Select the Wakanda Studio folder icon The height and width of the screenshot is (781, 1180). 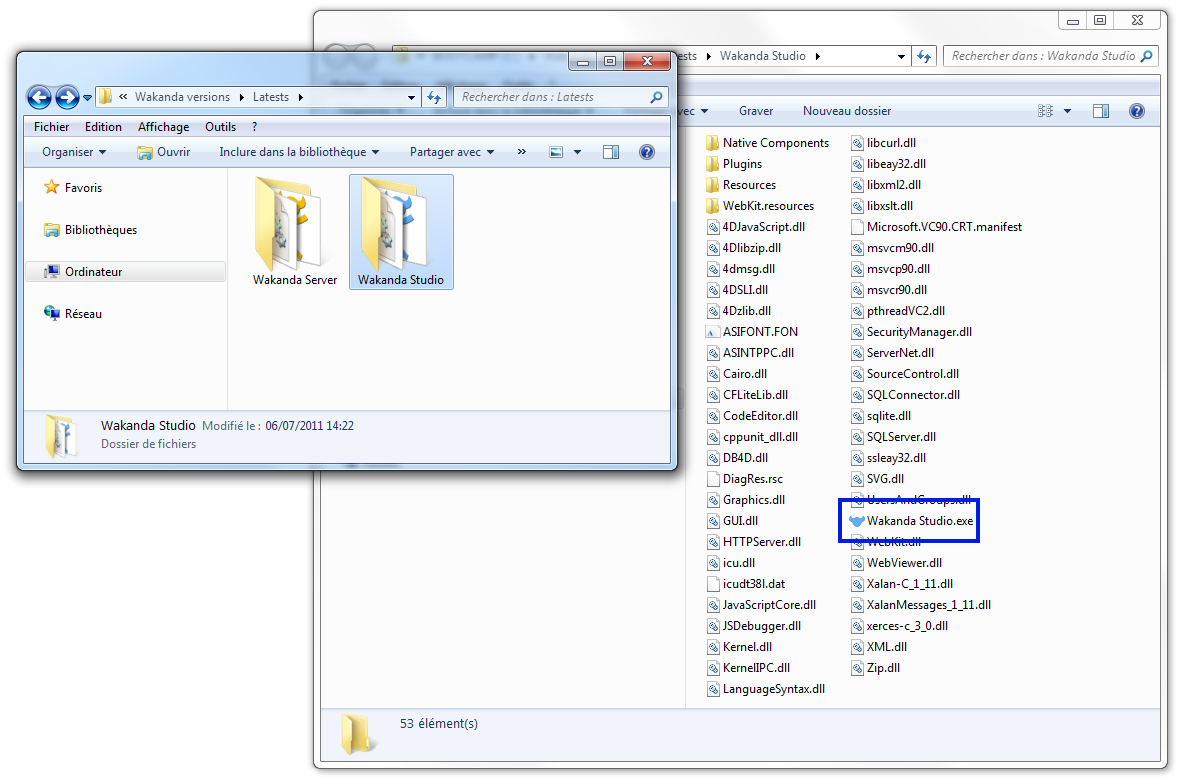pyautogui.click(x=401, y=232)
